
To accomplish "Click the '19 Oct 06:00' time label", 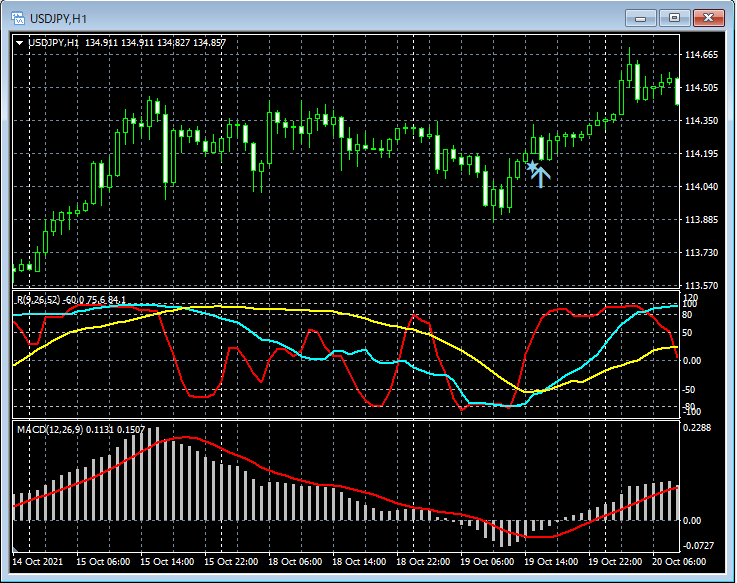I will pyautogui.click(x=486, y=562).
